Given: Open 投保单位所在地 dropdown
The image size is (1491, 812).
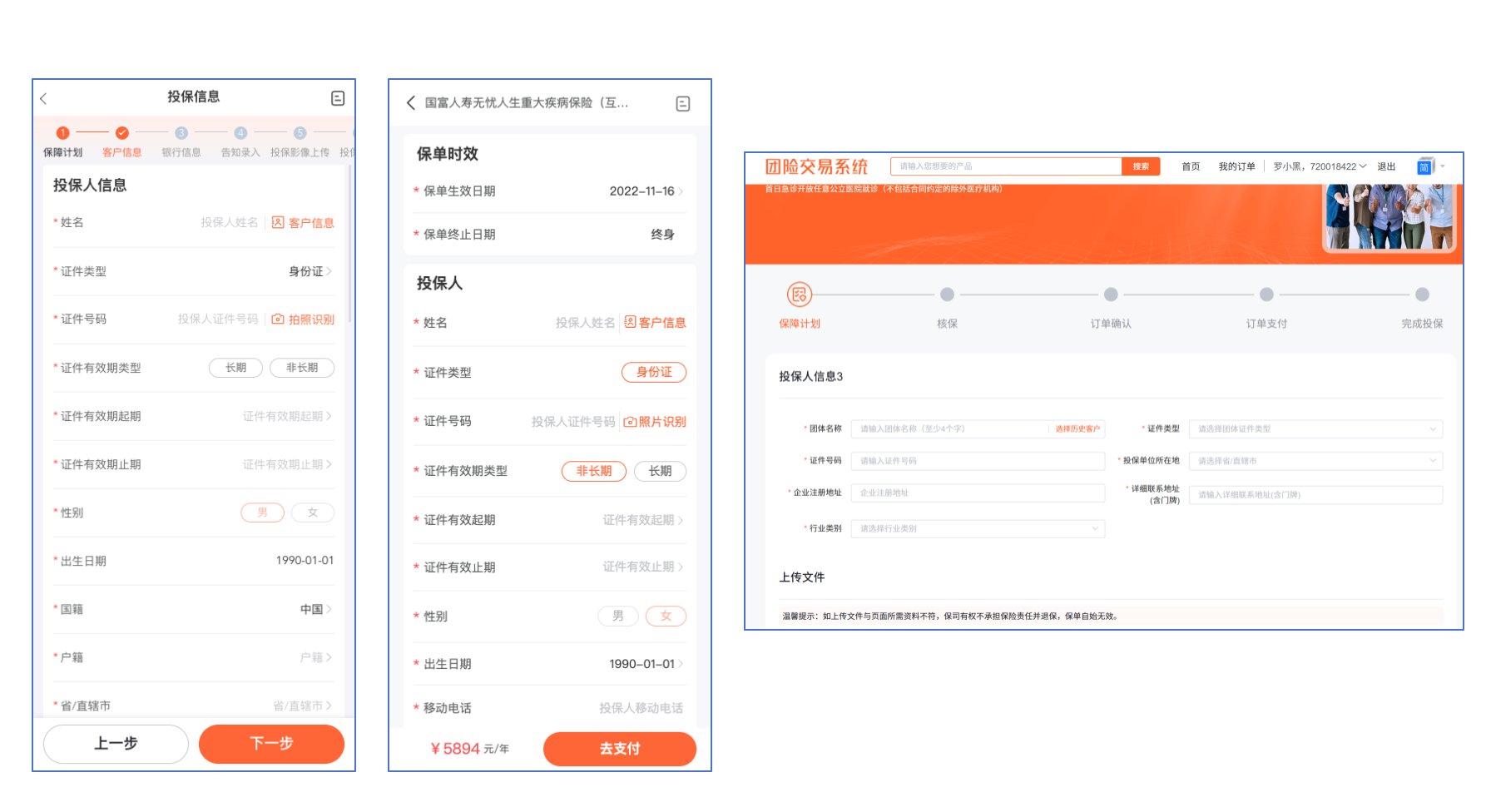Looking at the screenshot, I should [1315, 461].
